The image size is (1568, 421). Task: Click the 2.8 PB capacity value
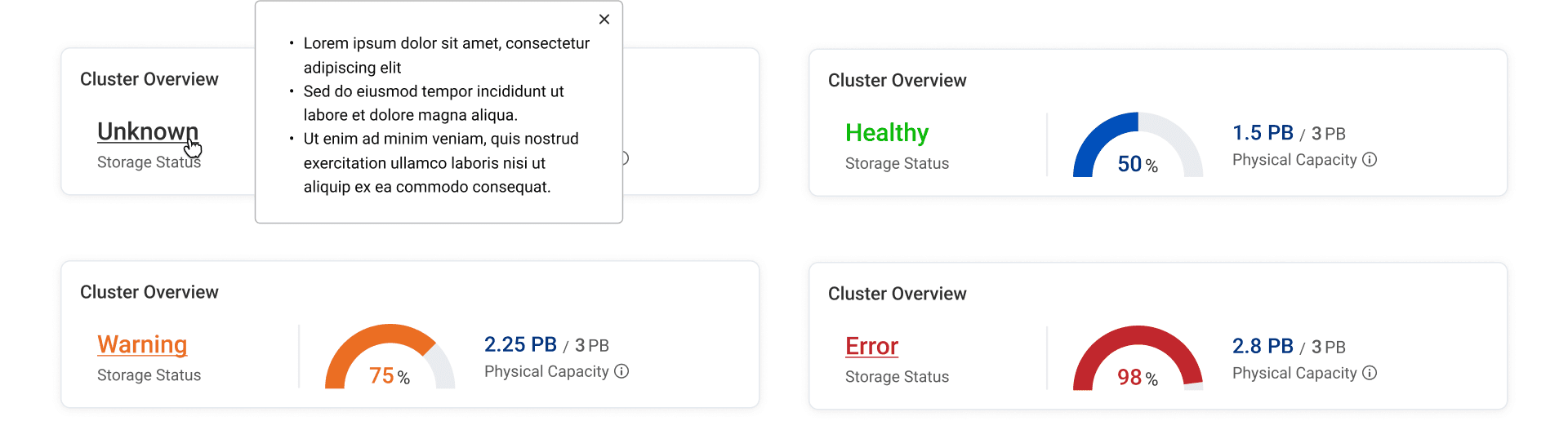pyautogui.click(x=1263, y=346)
